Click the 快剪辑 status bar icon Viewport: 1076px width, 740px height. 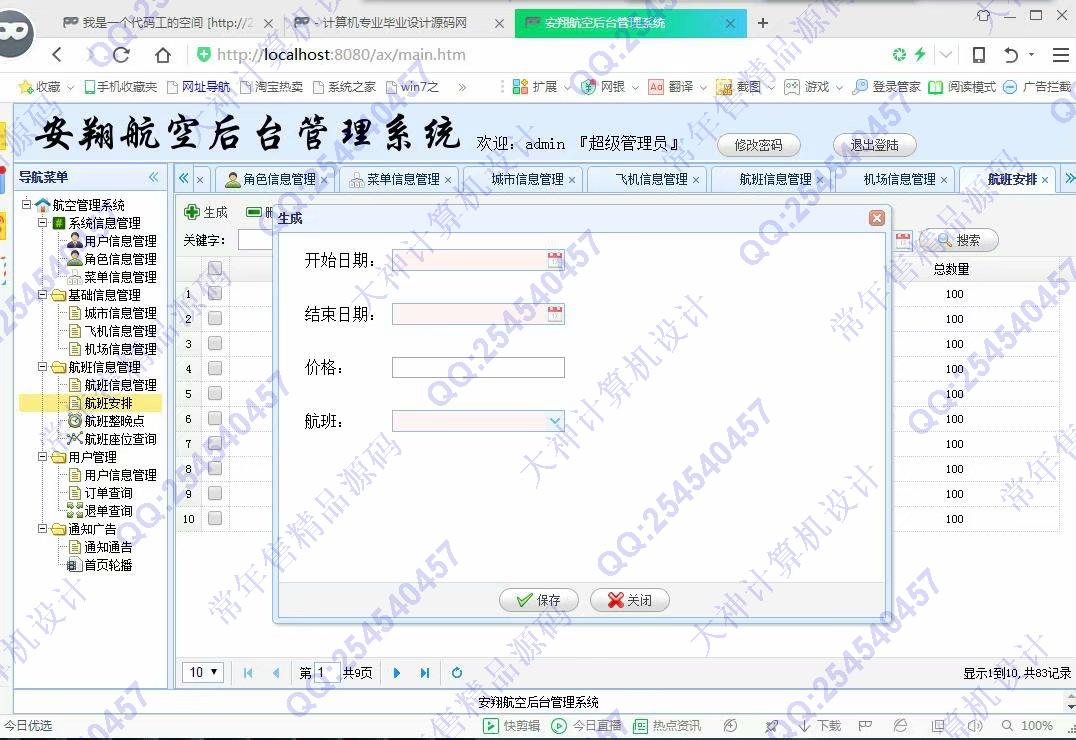coord(491,726)
